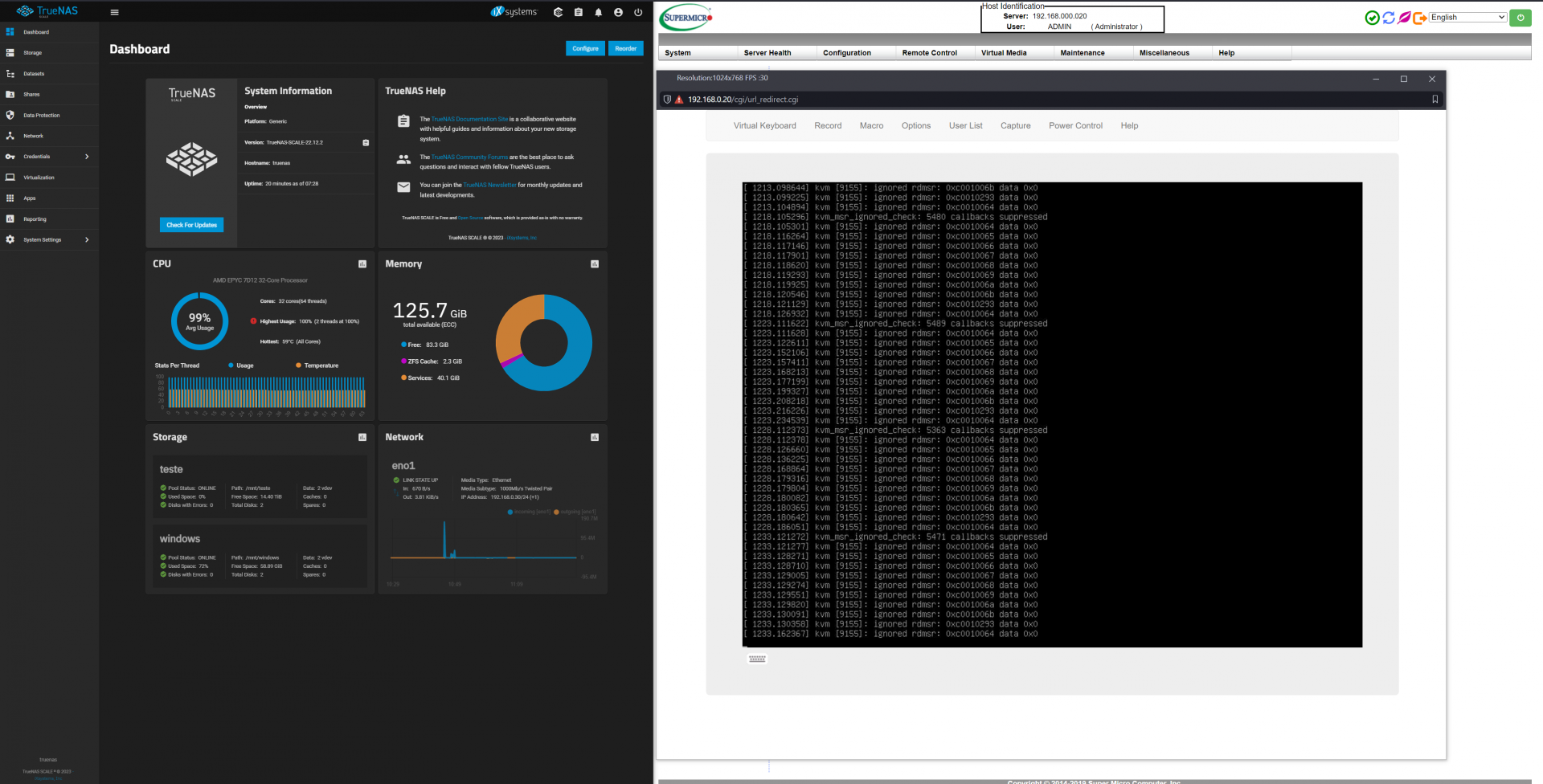
Task: Open the Capture menu in iKVM console
Action: pyautogui.click(x=1016, y=125)
